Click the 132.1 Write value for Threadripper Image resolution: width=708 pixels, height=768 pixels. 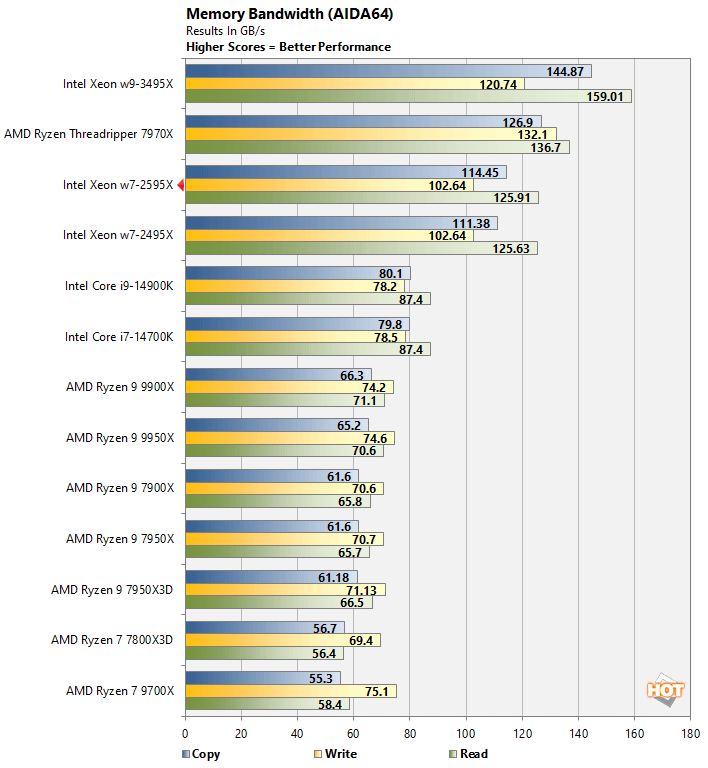[533, 135]
